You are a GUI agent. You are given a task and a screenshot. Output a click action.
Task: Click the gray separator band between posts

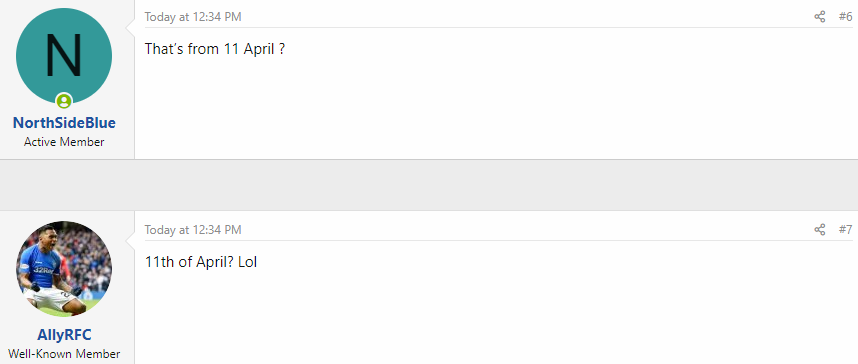pos(429,185)
